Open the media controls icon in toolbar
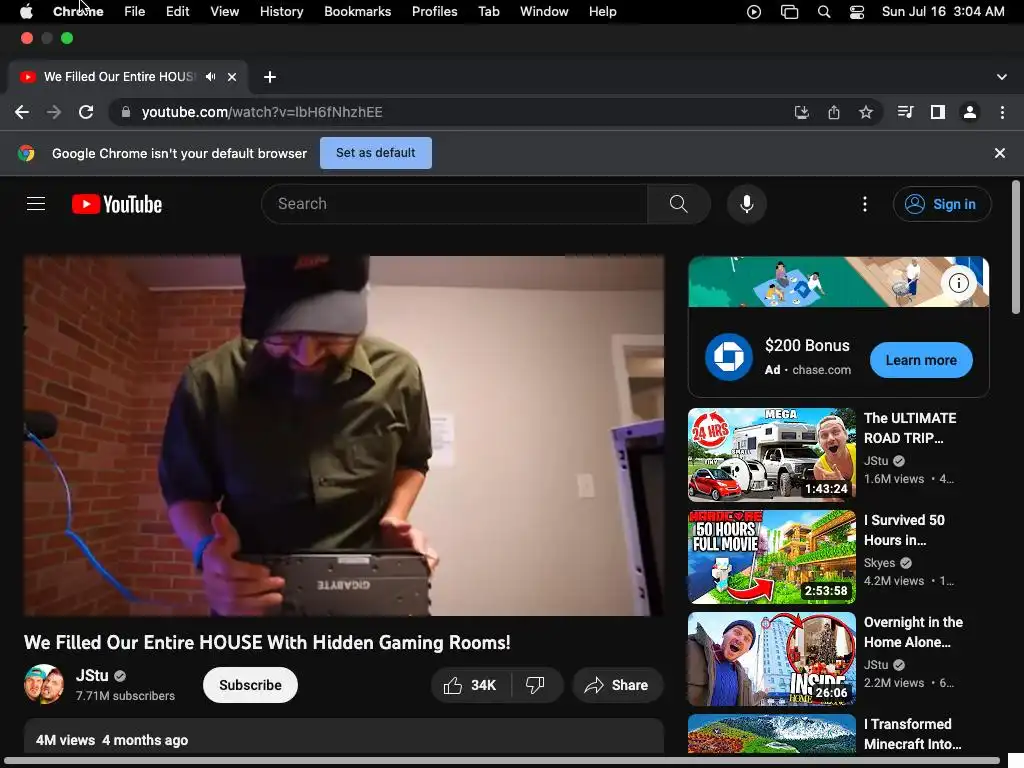Screen dimensions: 1024x768 [905, 112]
